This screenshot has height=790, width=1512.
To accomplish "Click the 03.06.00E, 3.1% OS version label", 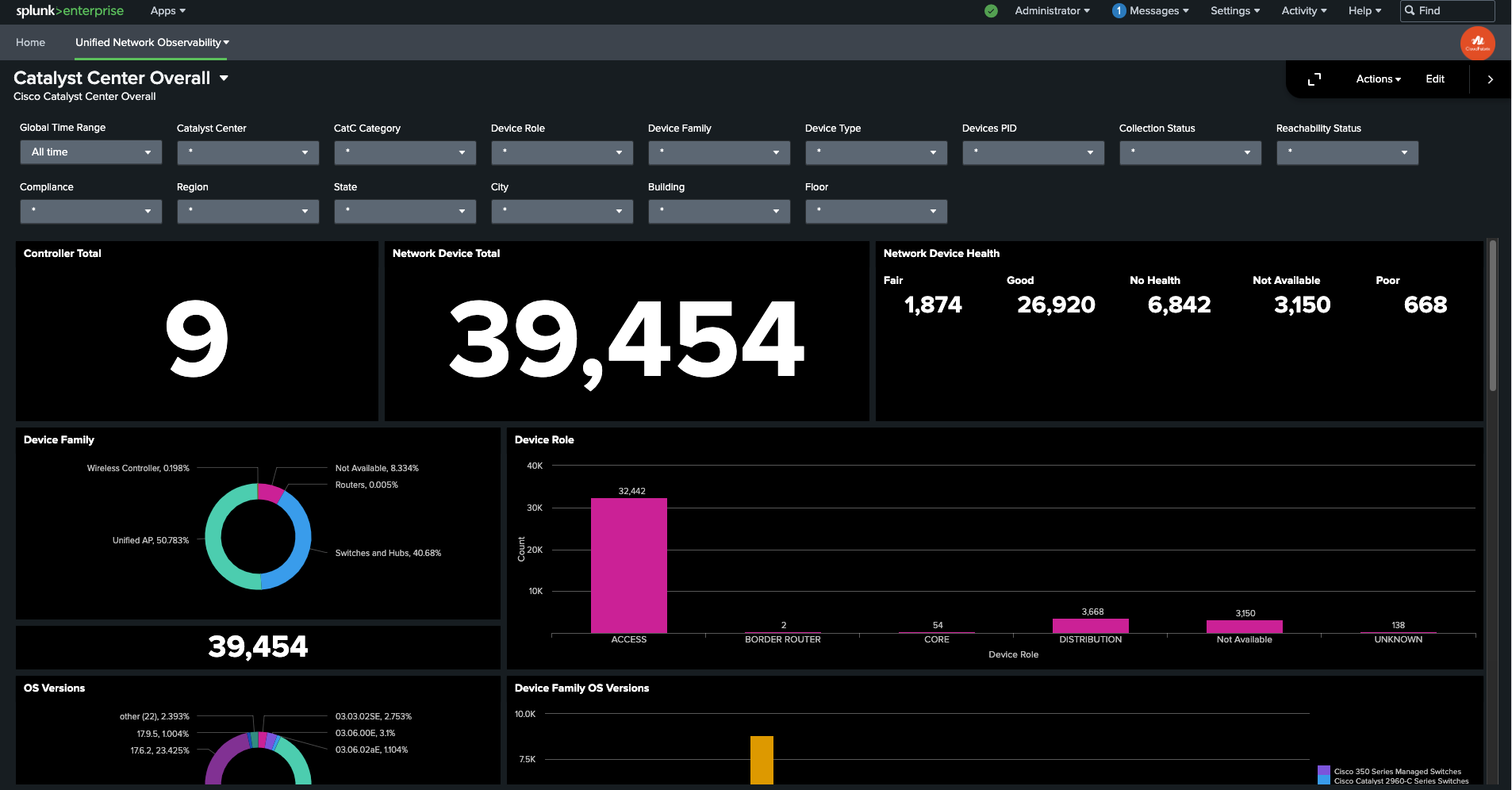I will click(365, 733).
